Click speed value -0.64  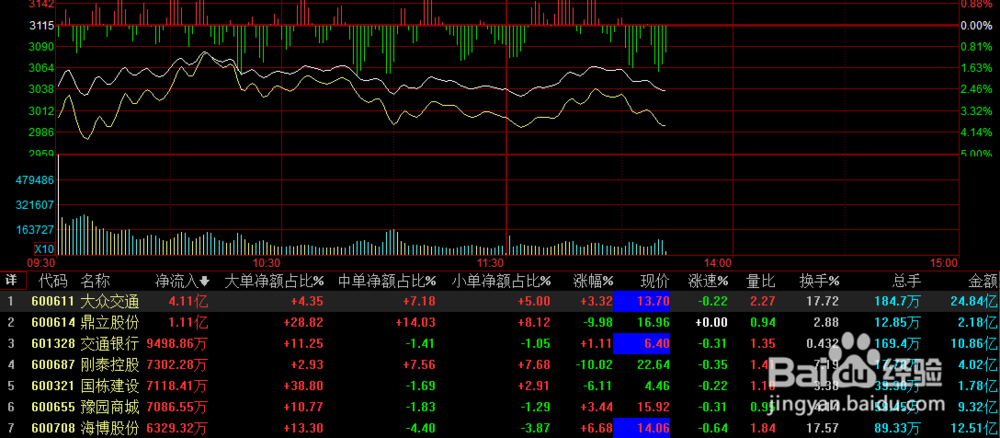point(712,429)
